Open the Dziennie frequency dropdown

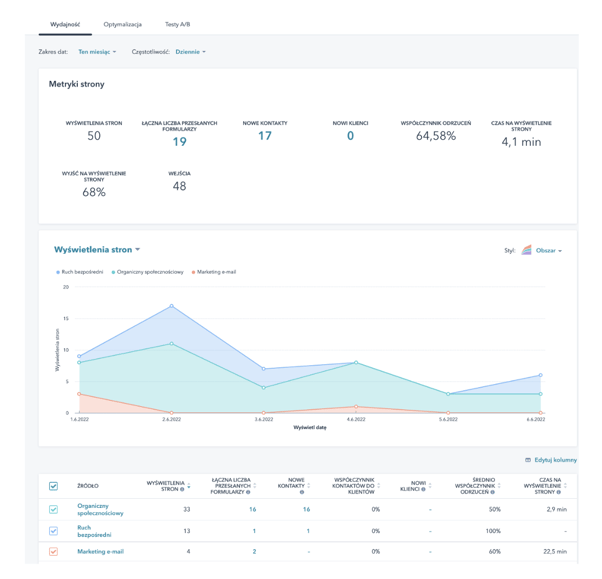190,52
